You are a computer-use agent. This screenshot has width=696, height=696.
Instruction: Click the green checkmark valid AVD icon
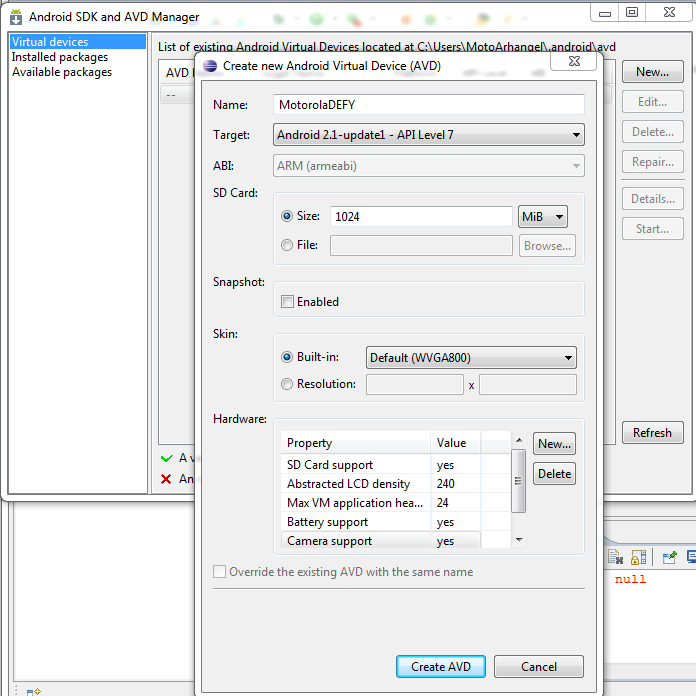tap(166, 458)
